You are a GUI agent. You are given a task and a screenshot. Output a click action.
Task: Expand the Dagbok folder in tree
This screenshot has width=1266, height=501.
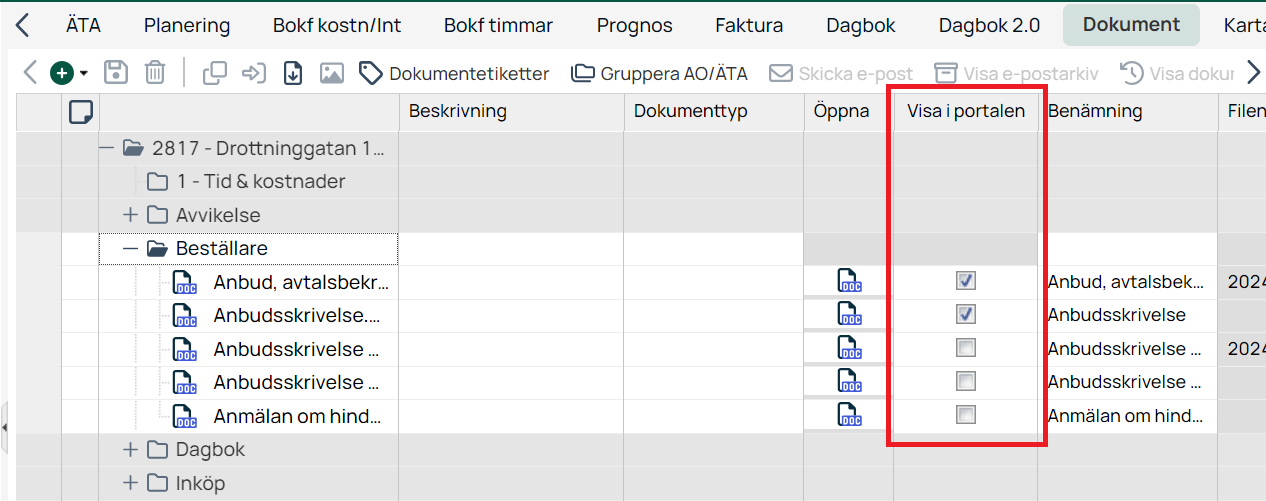130,450
